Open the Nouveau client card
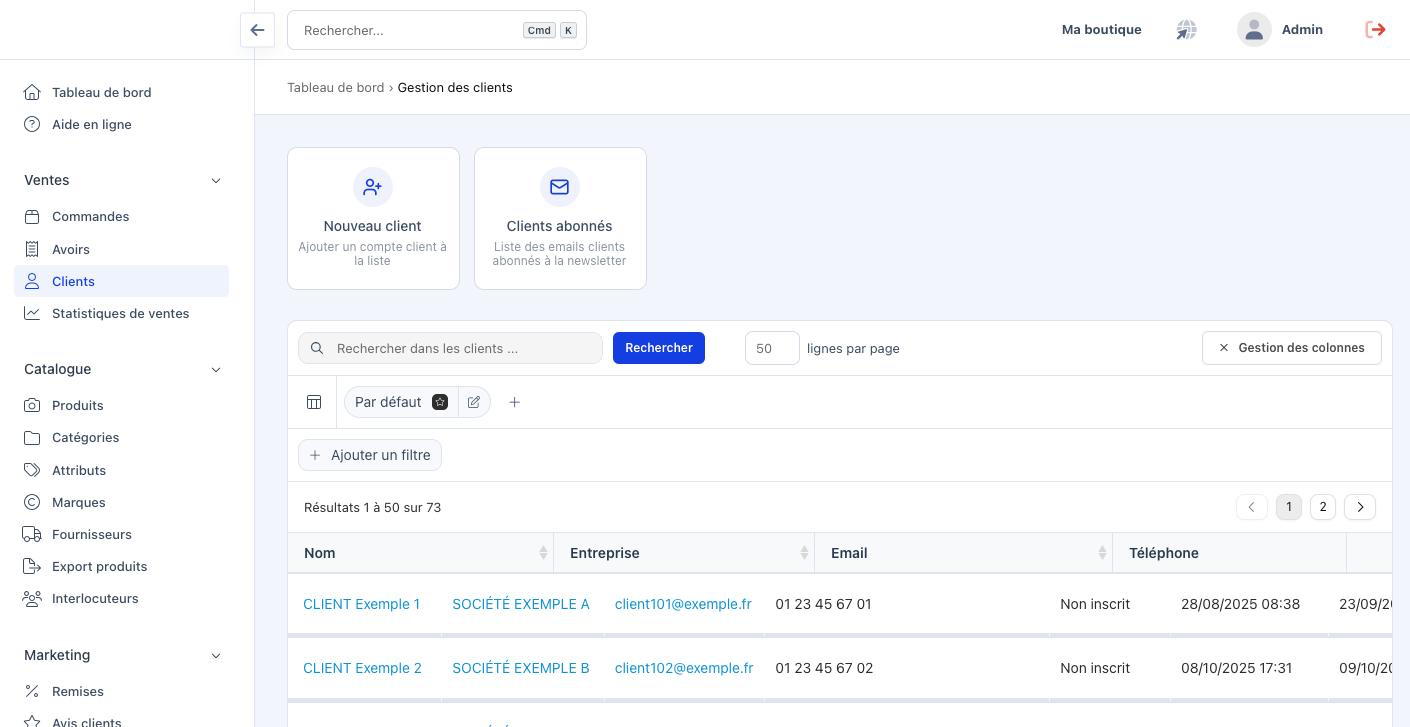Image resolution: width=1410 pixels, height=727 pixels. coord(373,219)
